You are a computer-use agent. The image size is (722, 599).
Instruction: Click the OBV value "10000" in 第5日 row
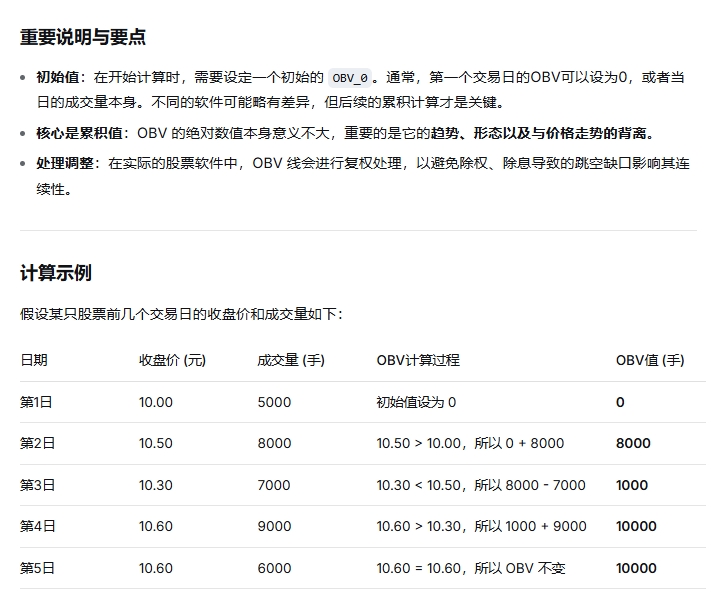click(x=636, y=568)
